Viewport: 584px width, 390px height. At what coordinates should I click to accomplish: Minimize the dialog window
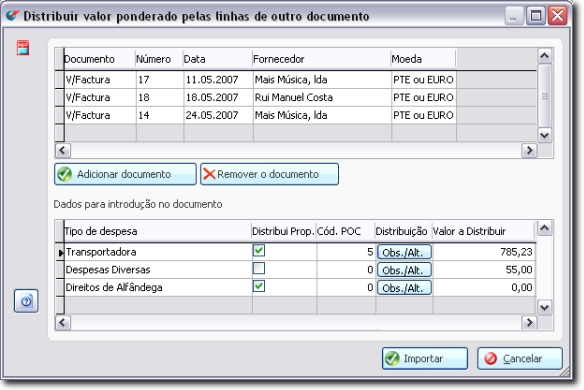tap(513, 16)
